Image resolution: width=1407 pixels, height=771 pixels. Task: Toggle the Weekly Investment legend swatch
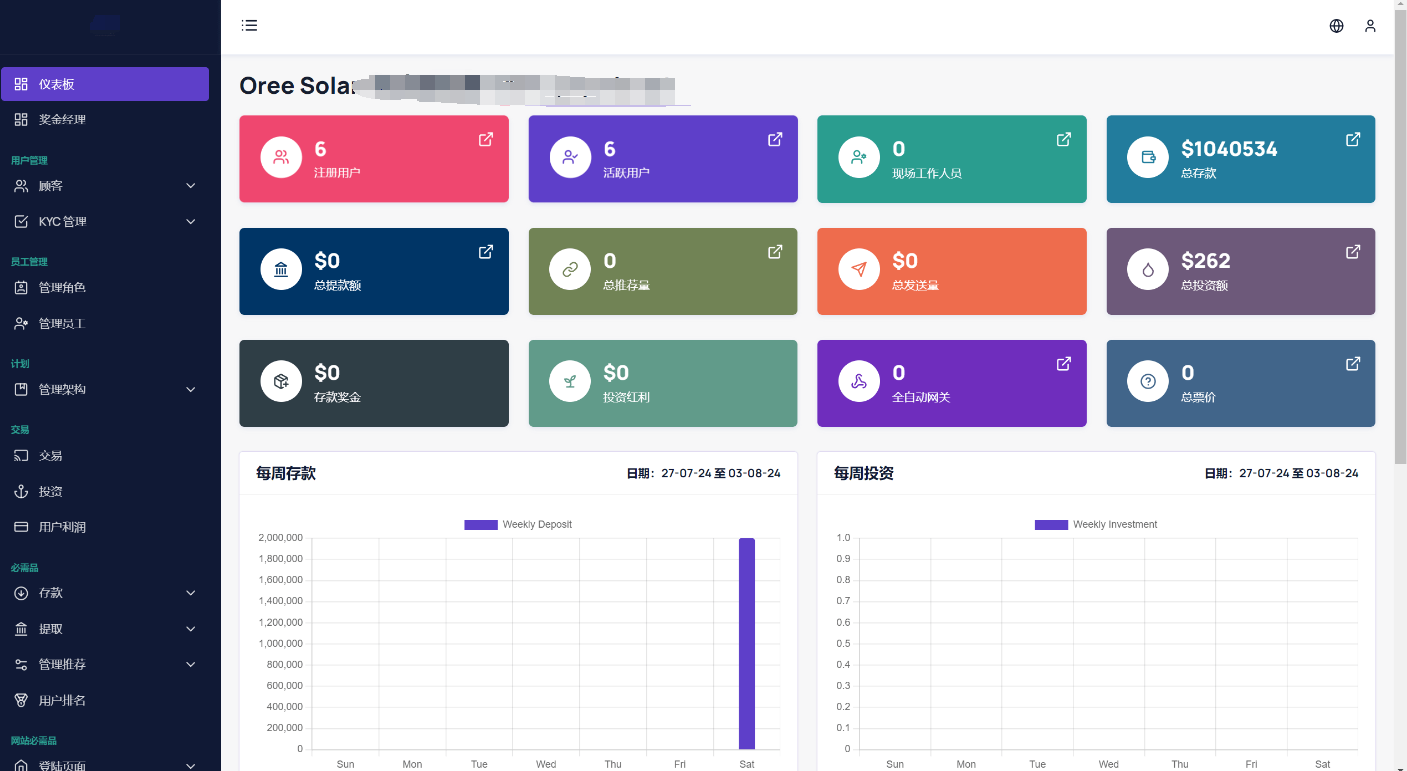pos(1051,525)
